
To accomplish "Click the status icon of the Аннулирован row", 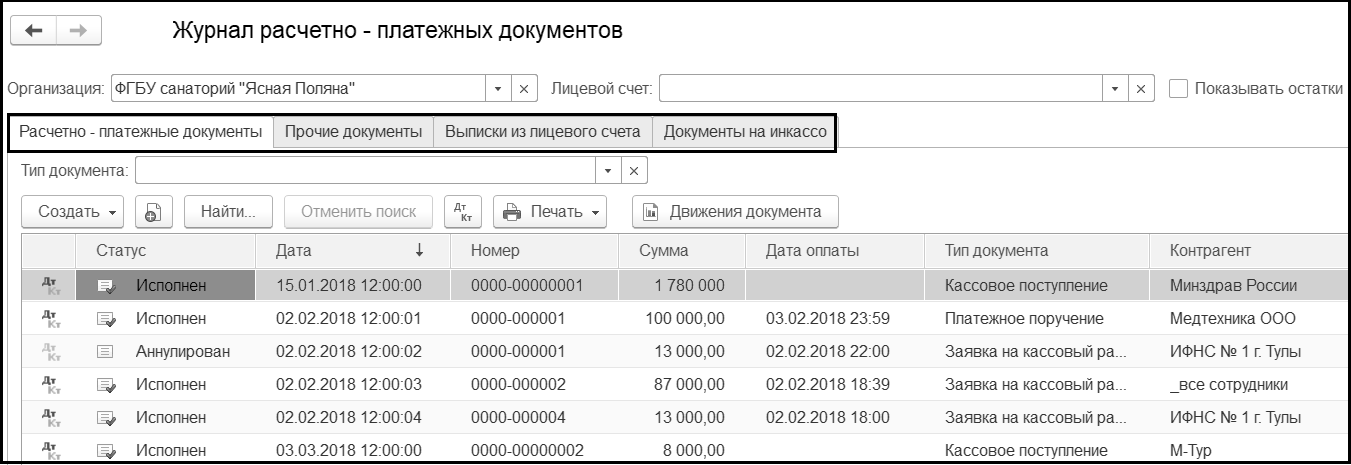I will pyautogui.click(x=106, y=351).
